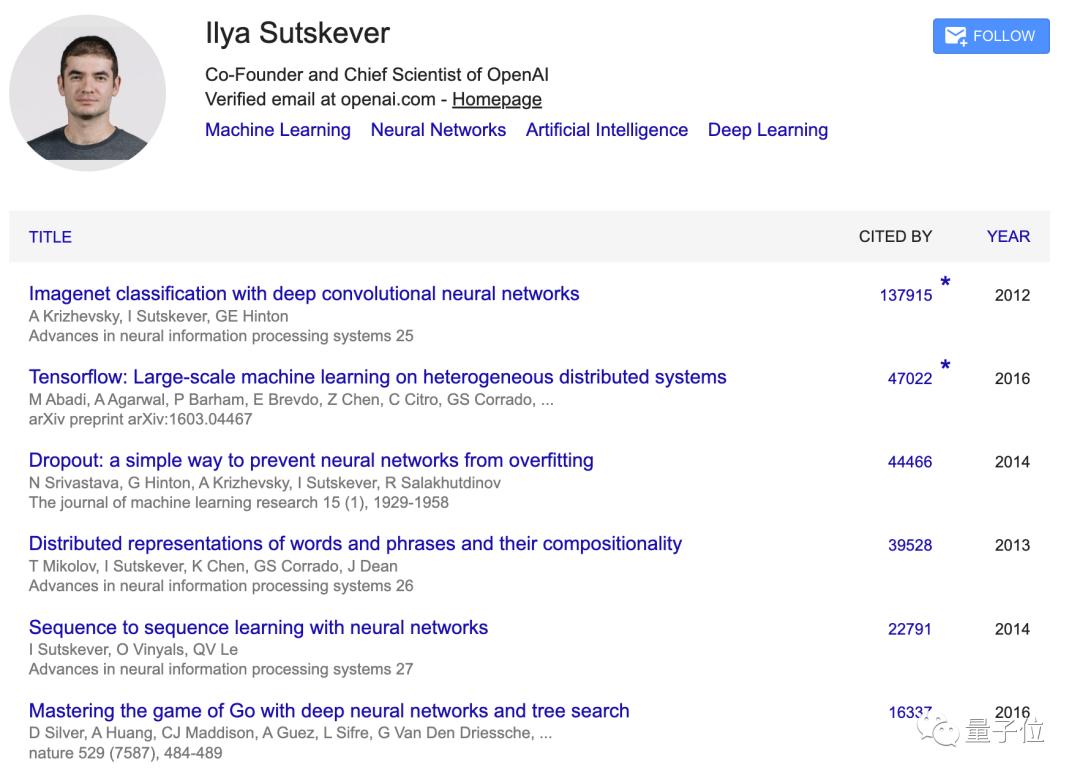Click the CITED BY column header
Viewport: 1080px width, 778px height.
pyautogui.click(x=895, y=236)
